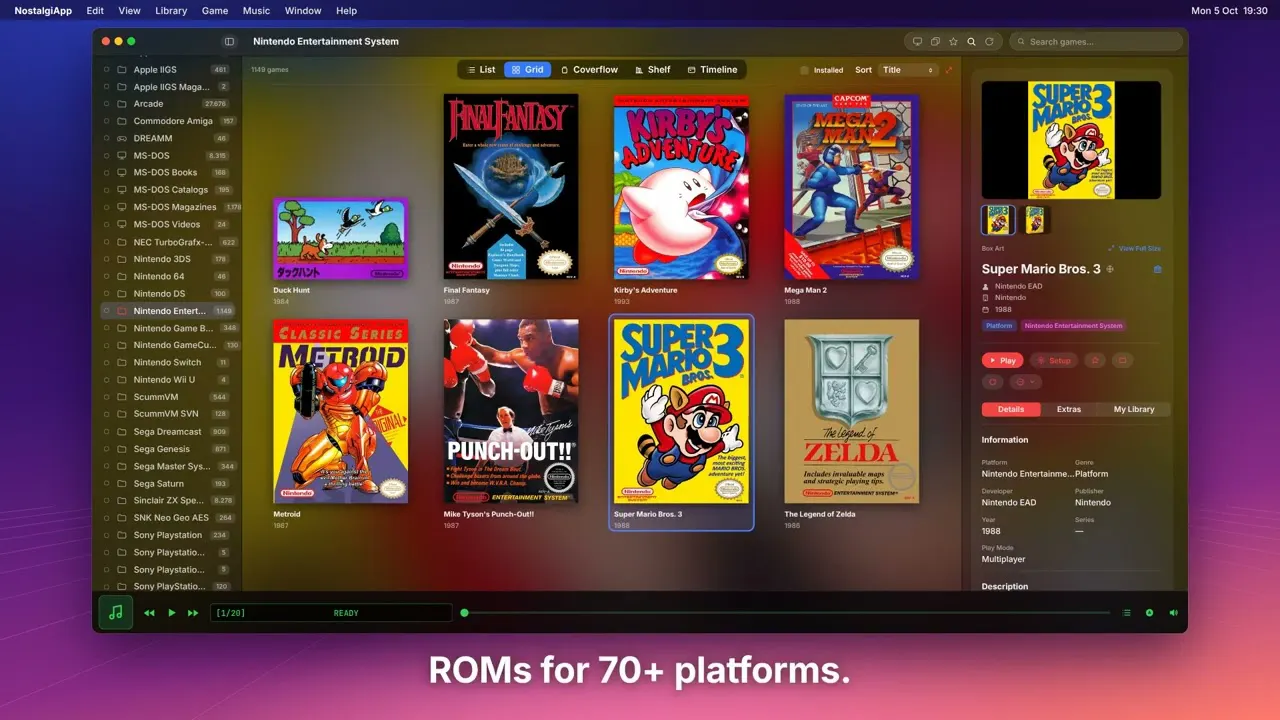The image size is (1280, 720).
Task: Open the music playlist list icon
Action: click(1126, 613)
